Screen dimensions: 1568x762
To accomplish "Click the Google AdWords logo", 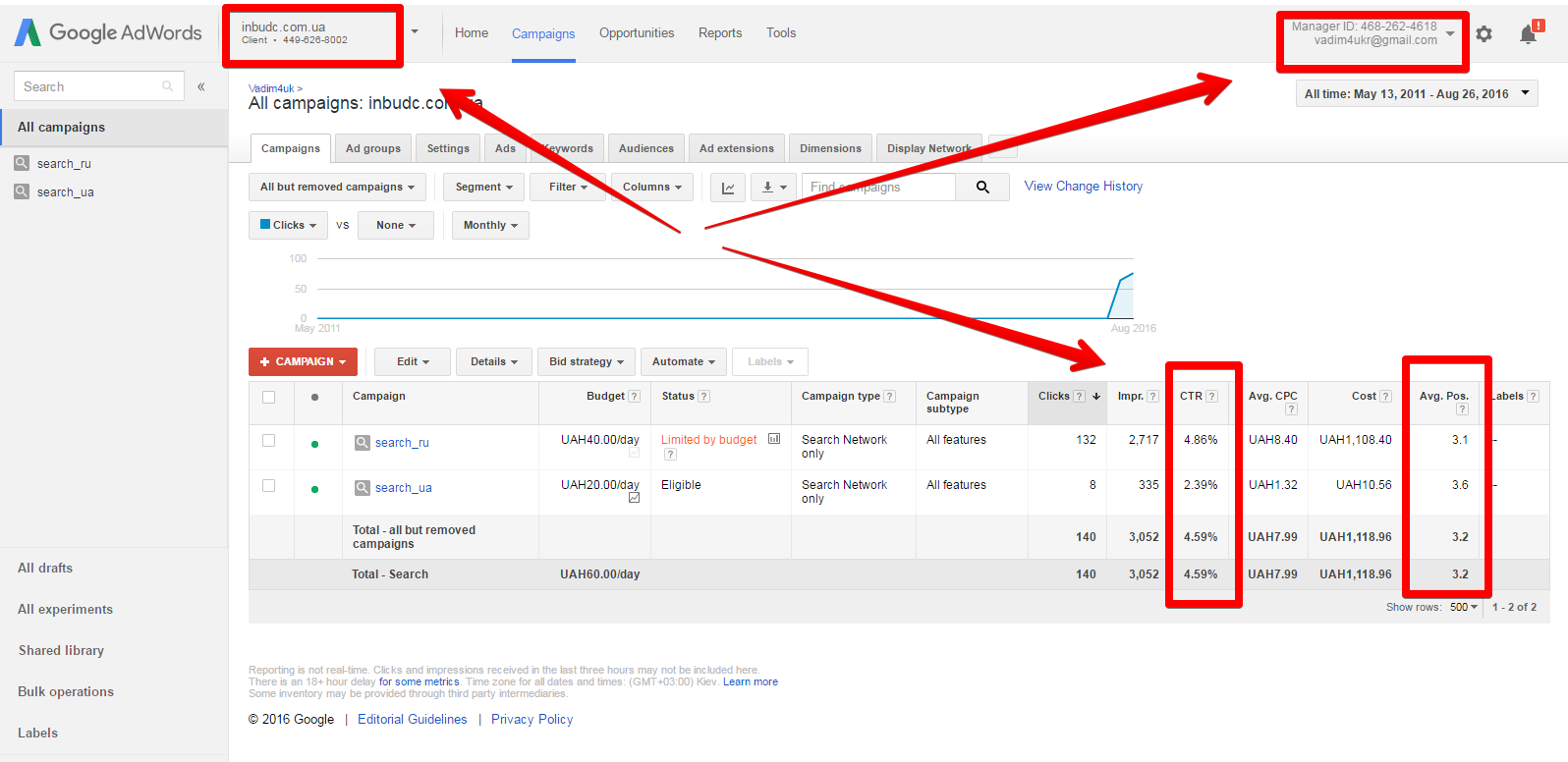I will (x=108, y=32).
